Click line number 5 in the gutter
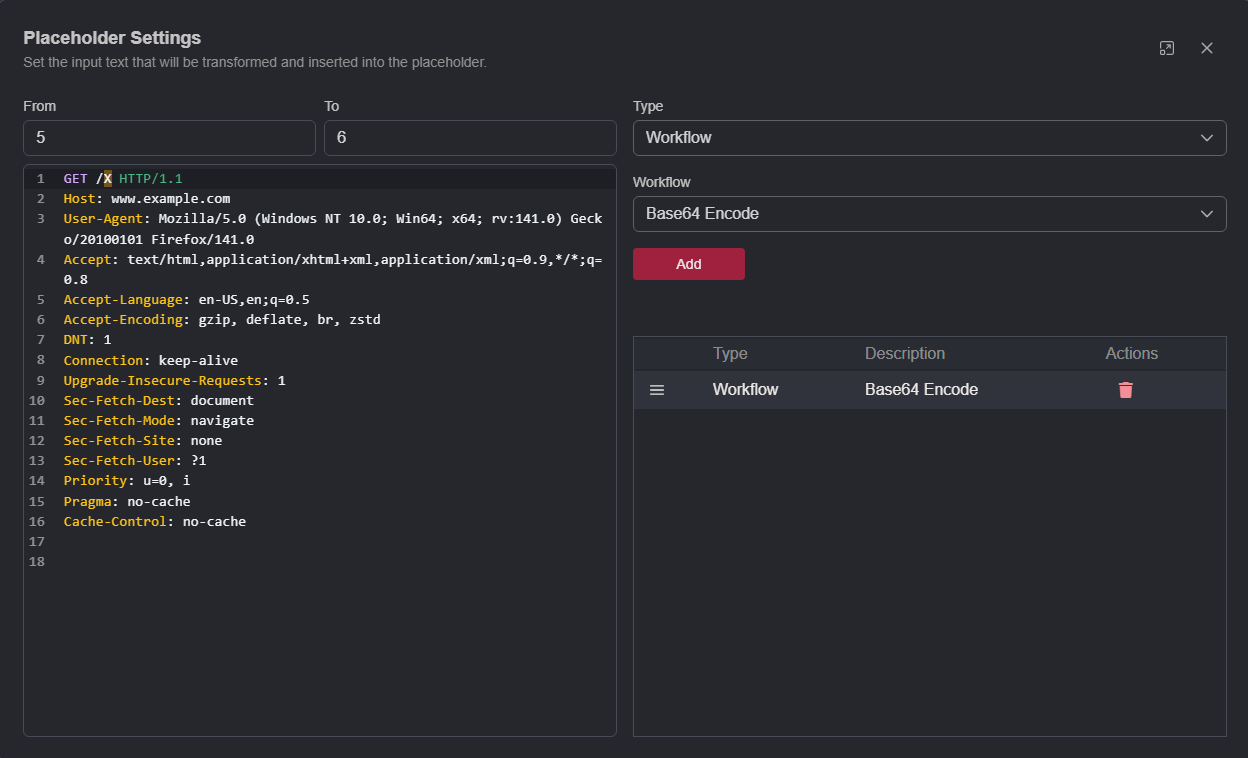 [40, 299]
